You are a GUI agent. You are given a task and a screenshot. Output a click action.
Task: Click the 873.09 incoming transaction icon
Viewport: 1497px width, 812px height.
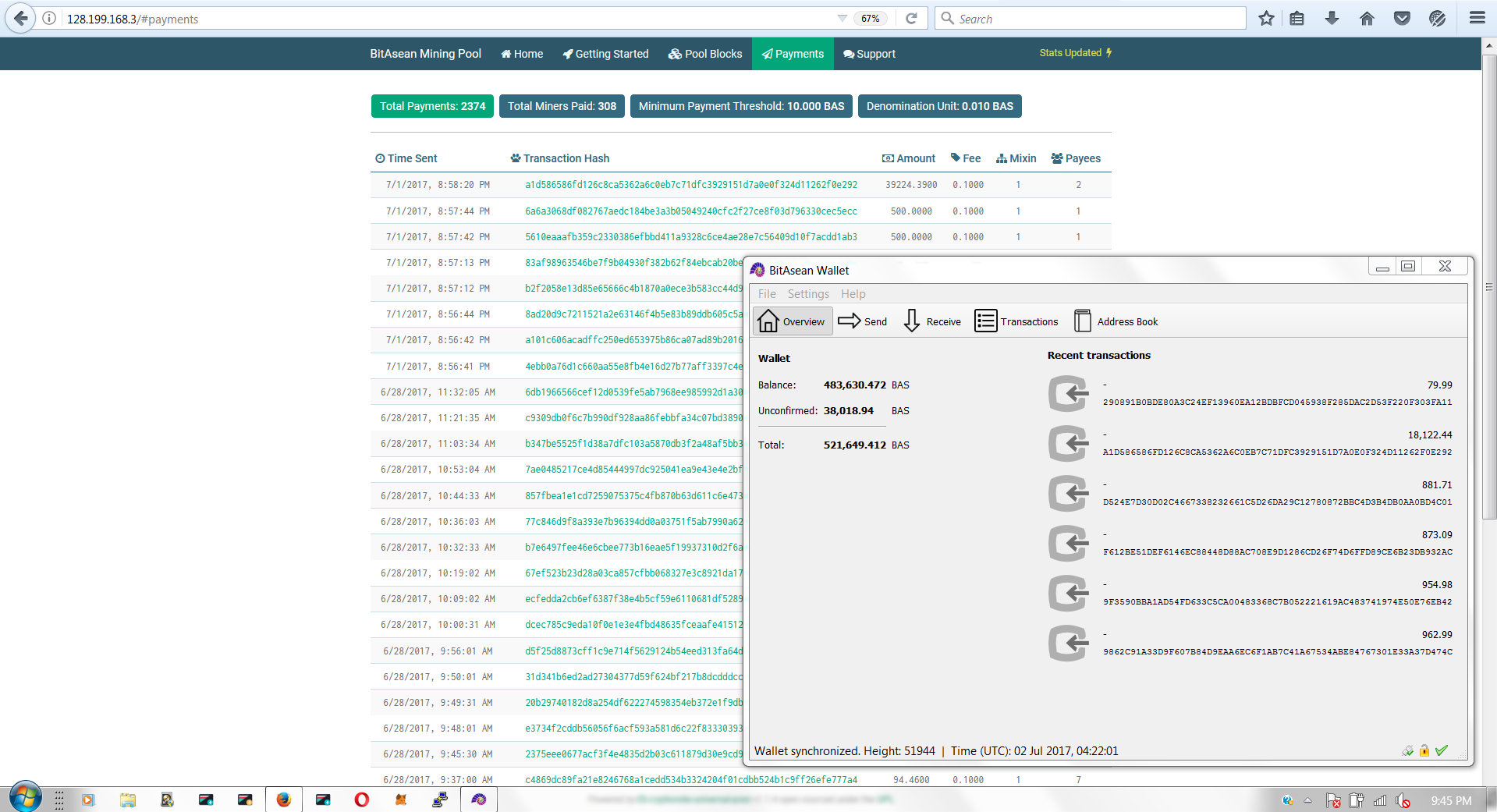pos(1069,544)
